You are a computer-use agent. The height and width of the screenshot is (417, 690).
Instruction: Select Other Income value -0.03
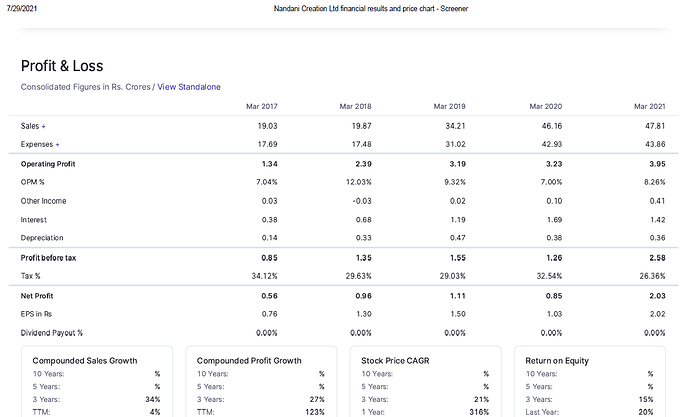coord(362,201)
